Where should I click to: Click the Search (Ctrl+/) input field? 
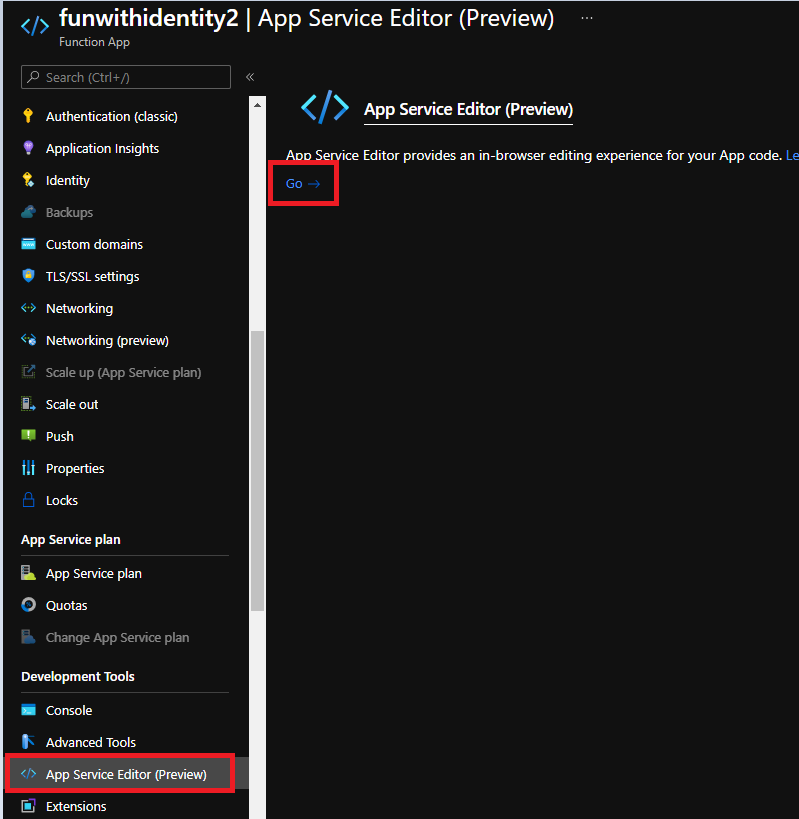(126, 77)
